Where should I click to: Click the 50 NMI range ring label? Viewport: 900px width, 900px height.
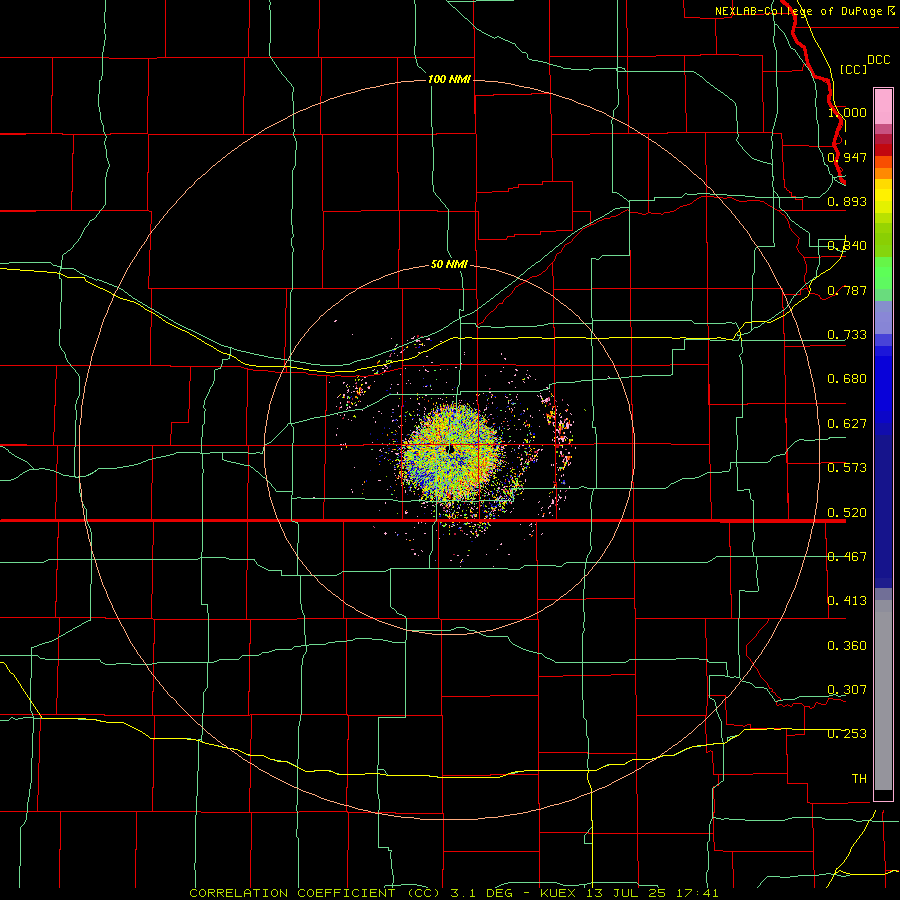pyautogui.click(x=449, y=264)
